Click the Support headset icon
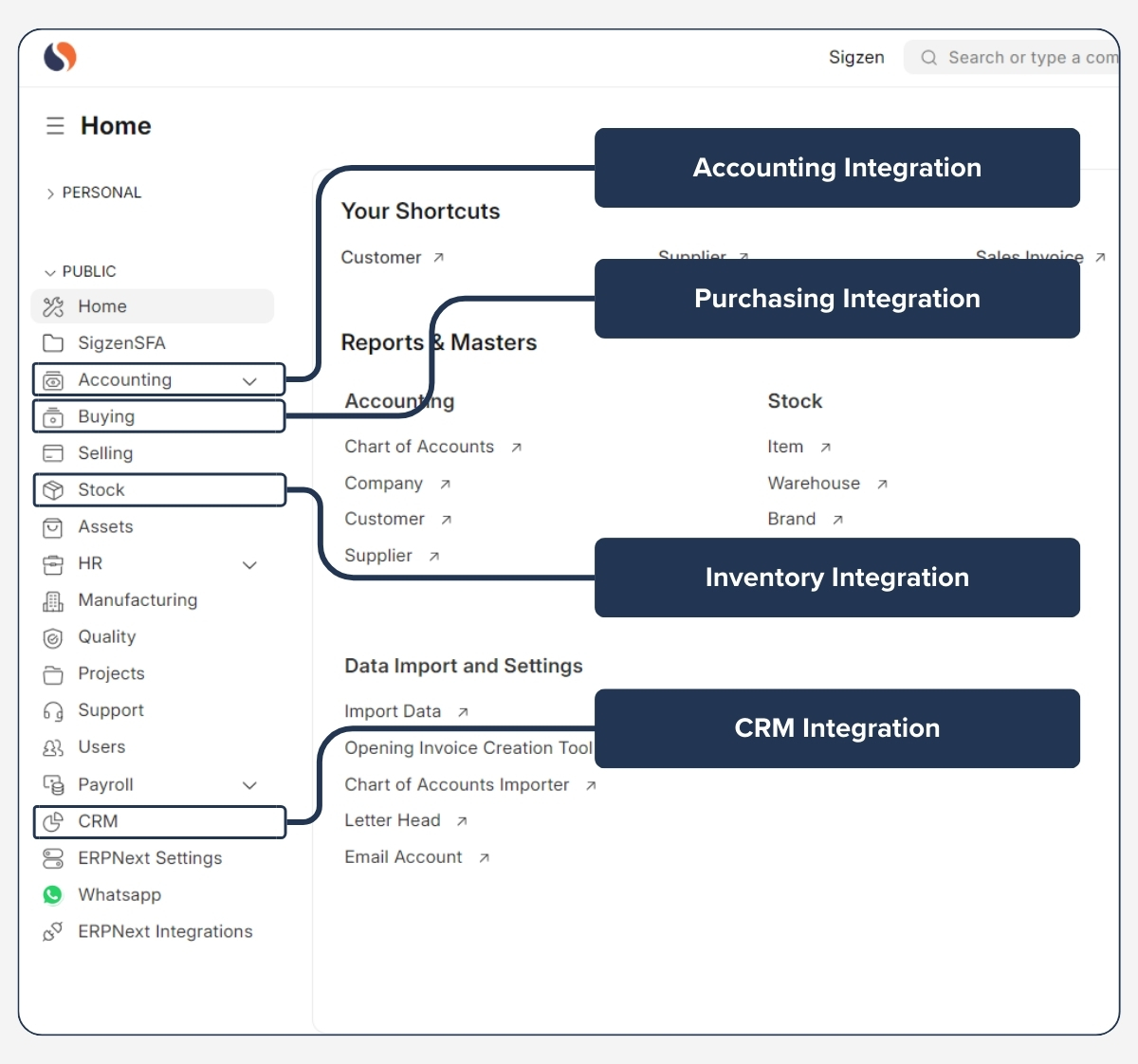 tap(53, 710)
